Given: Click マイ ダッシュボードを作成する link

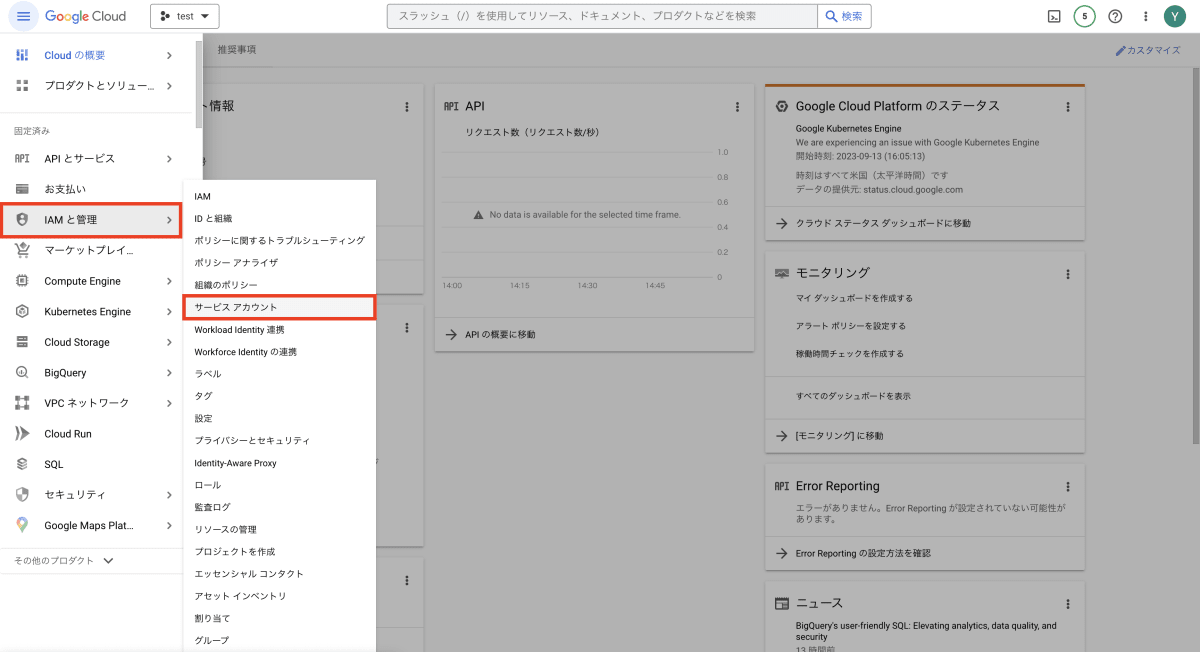Looking at the screenshot, I should pyautogui.click(x=854, y=298).
